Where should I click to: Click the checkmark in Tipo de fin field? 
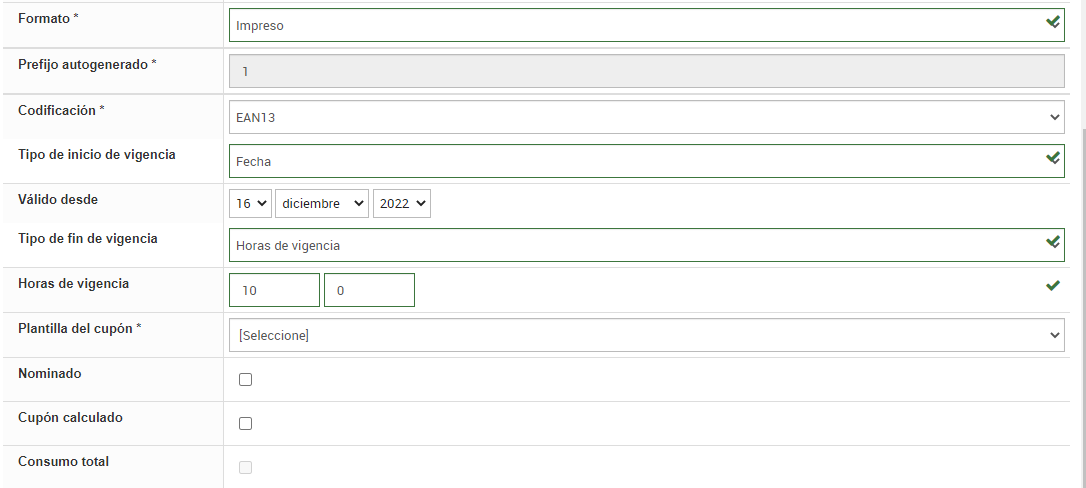click(1052, 242)
